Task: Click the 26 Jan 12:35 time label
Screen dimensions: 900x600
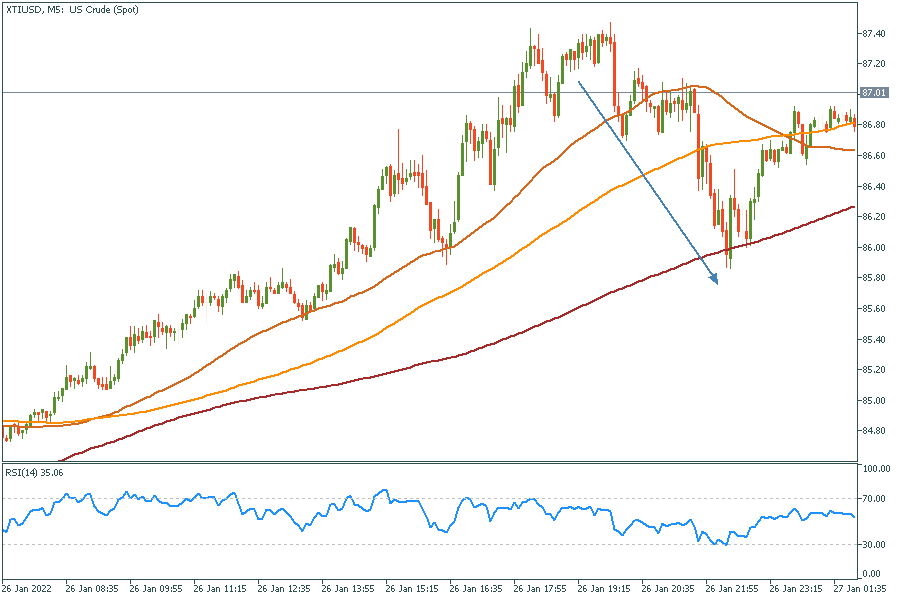Action: 284,589
